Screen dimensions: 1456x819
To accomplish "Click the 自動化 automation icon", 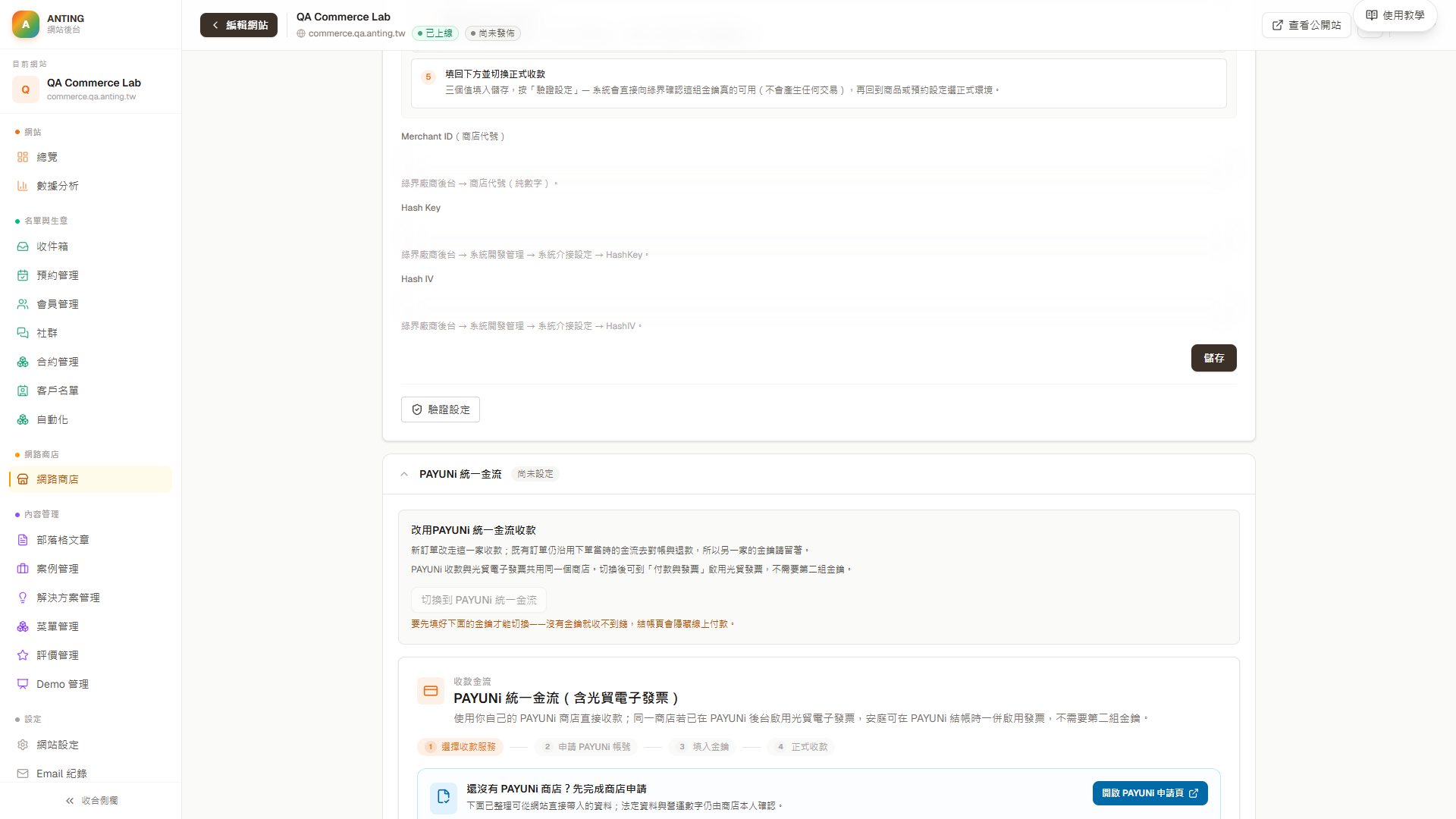I will 23,419.
